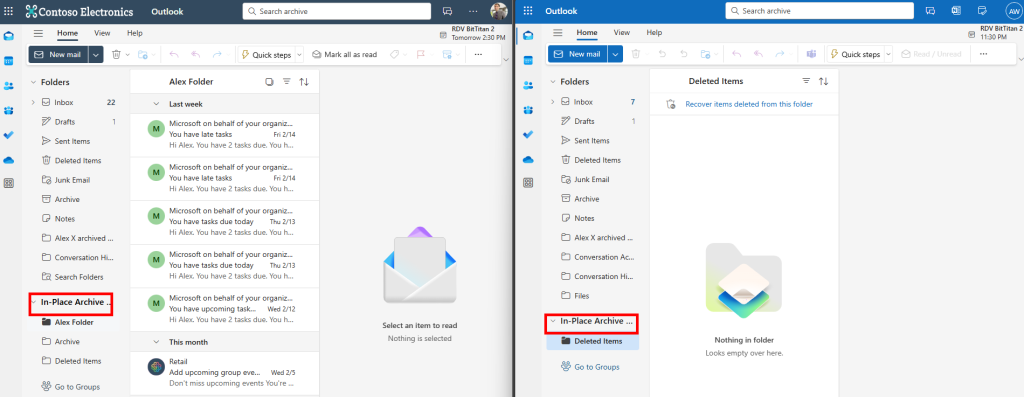1024x397 pixels.
Task: Switch to View tab in Contoso window
Action: pyautogui.click(x=102, y=33)
